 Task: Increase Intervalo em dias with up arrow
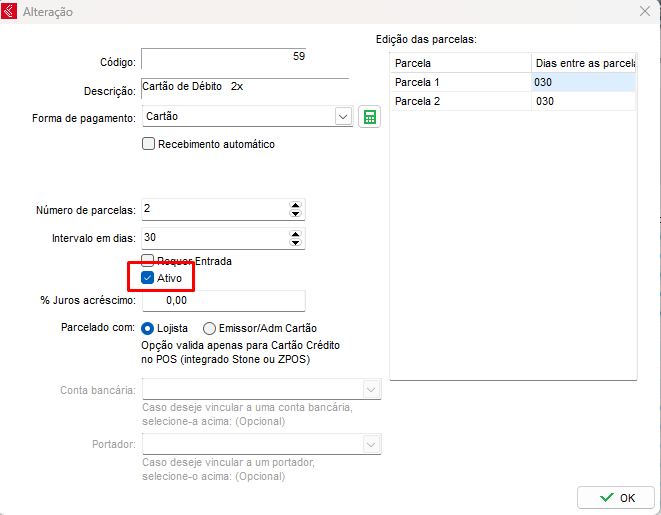pyautogui.click(x=295, y=234)
